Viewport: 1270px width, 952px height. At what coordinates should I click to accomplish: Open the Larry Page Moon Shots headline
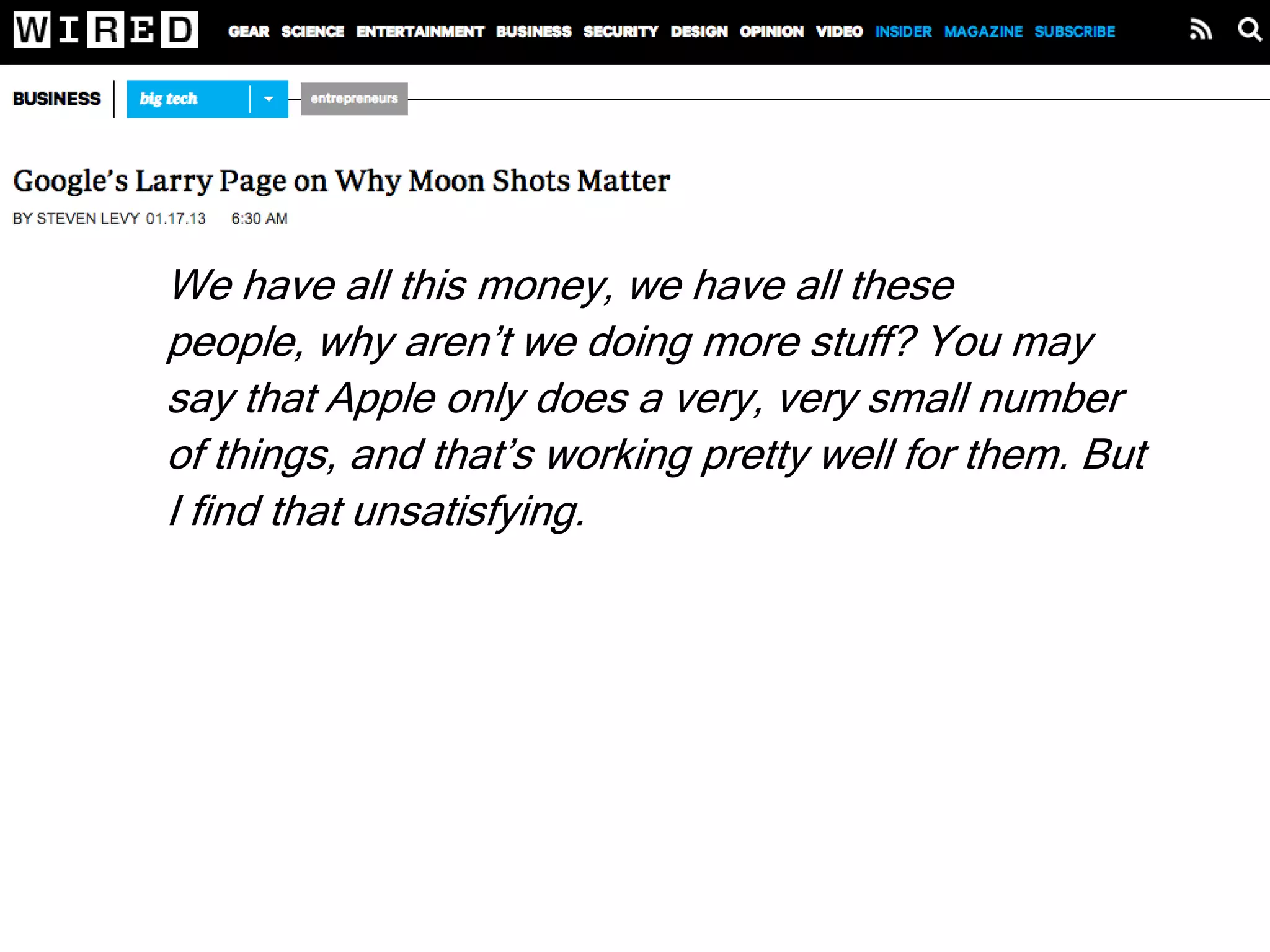click(341, 182)
